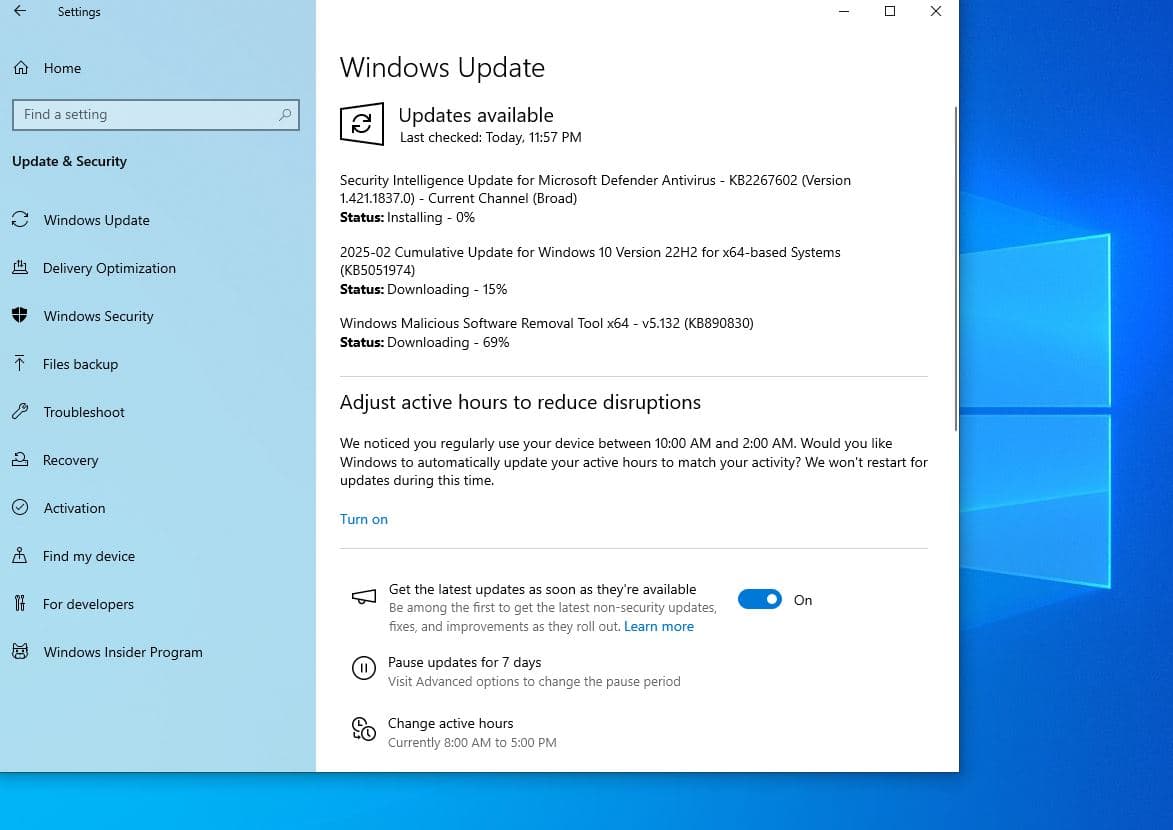Click Learn more about latest updates
This screenshot has width=1173, height=830.
[659, 626]
